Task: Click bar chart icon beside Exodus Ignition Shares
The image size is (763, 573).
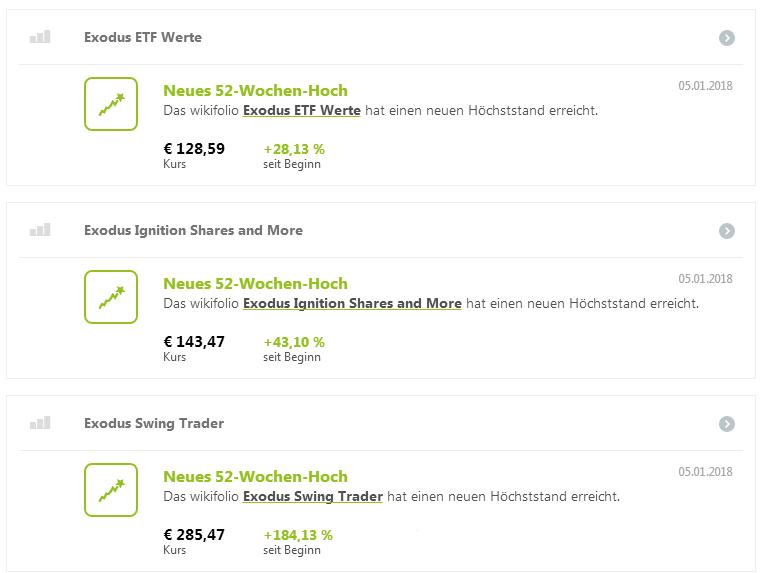Action: point(40,230)
